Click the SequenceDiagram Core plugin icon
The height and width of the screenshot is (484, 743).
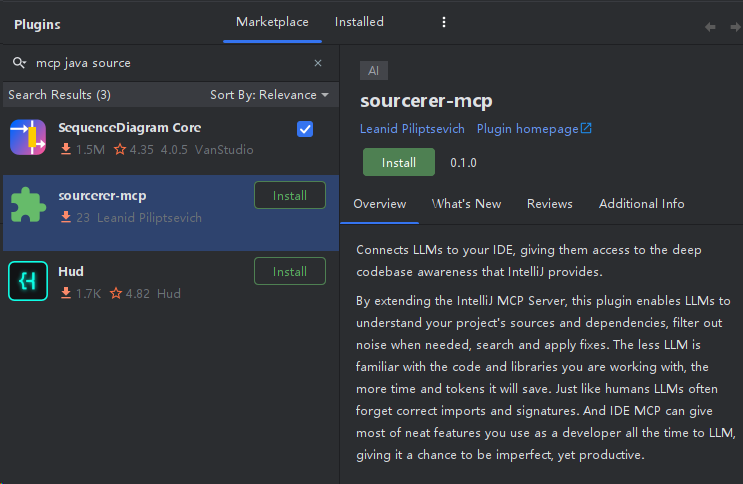(x=28, y=137)
